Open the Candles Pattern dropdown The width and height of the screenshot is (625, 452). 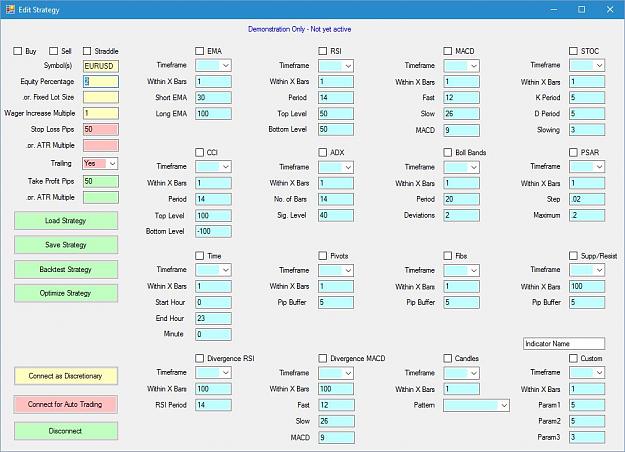[476, 405]
